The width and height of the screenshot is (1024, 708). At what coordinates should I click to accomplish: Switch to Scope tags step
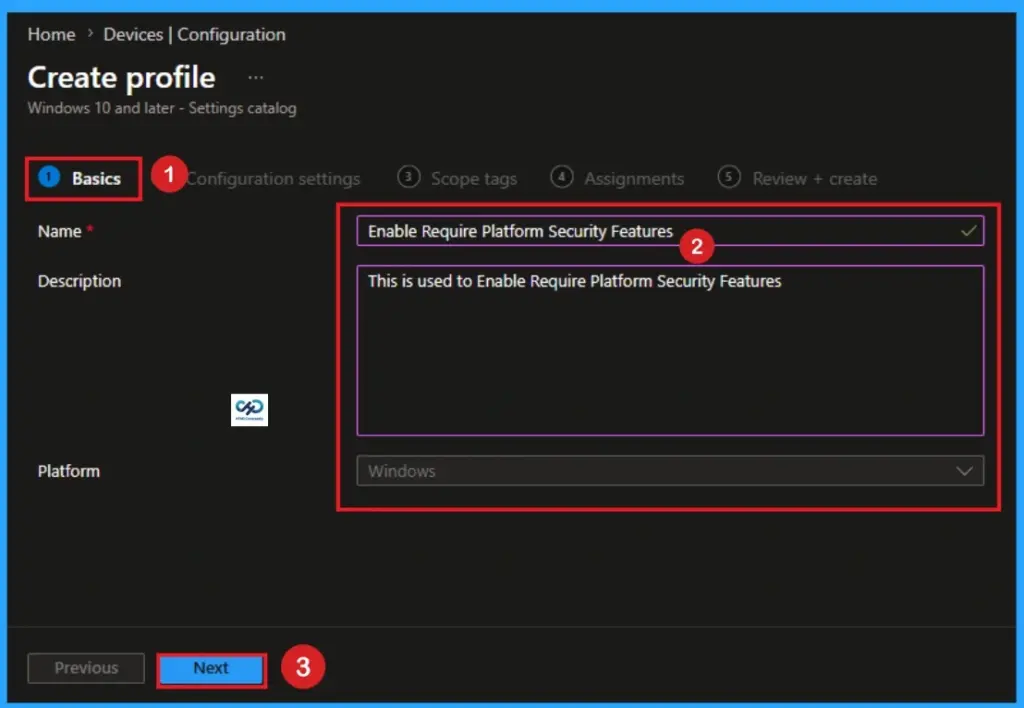tap(457, 178)
